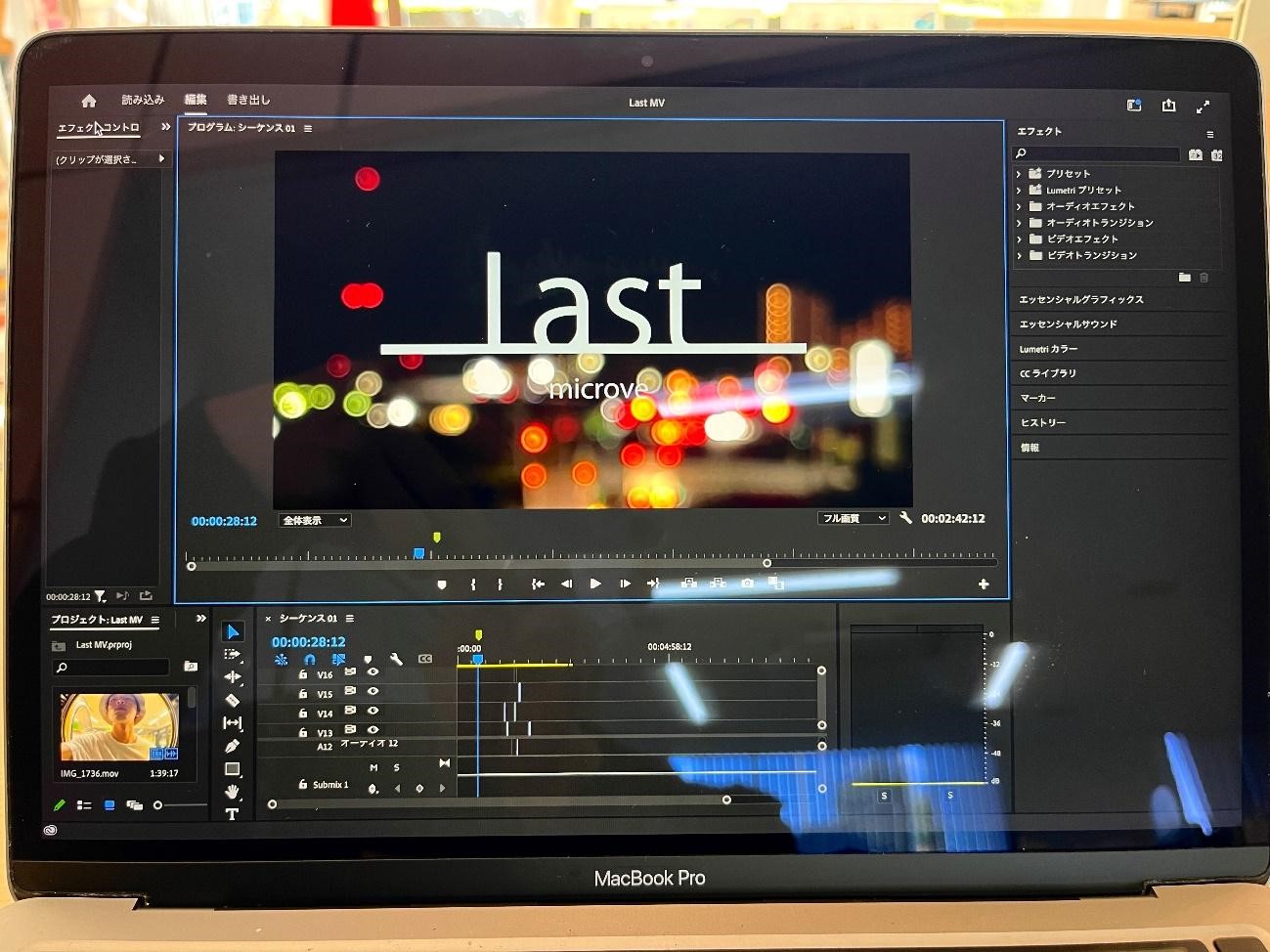Image resolution: width=1270 pixels, height=952 pixels.
Task: Open timeline wrench display settings
Action: point(396,660)
